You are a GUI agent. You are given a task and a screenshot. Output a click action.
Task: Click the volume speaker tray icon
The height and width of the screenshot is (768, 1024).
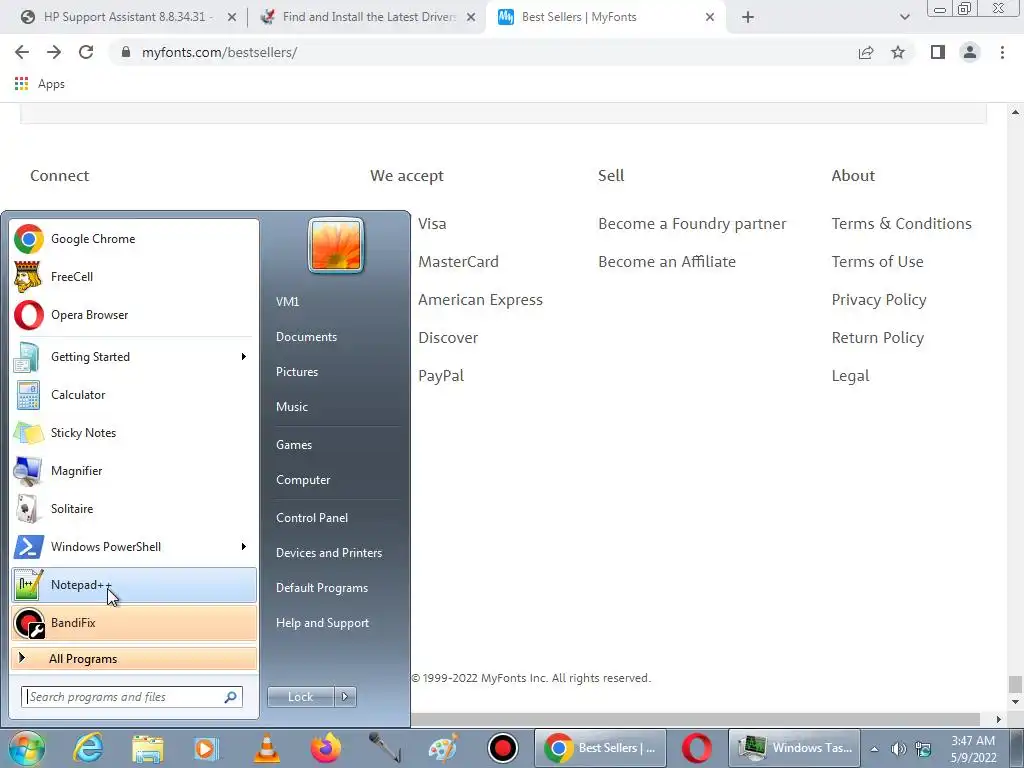899,749
